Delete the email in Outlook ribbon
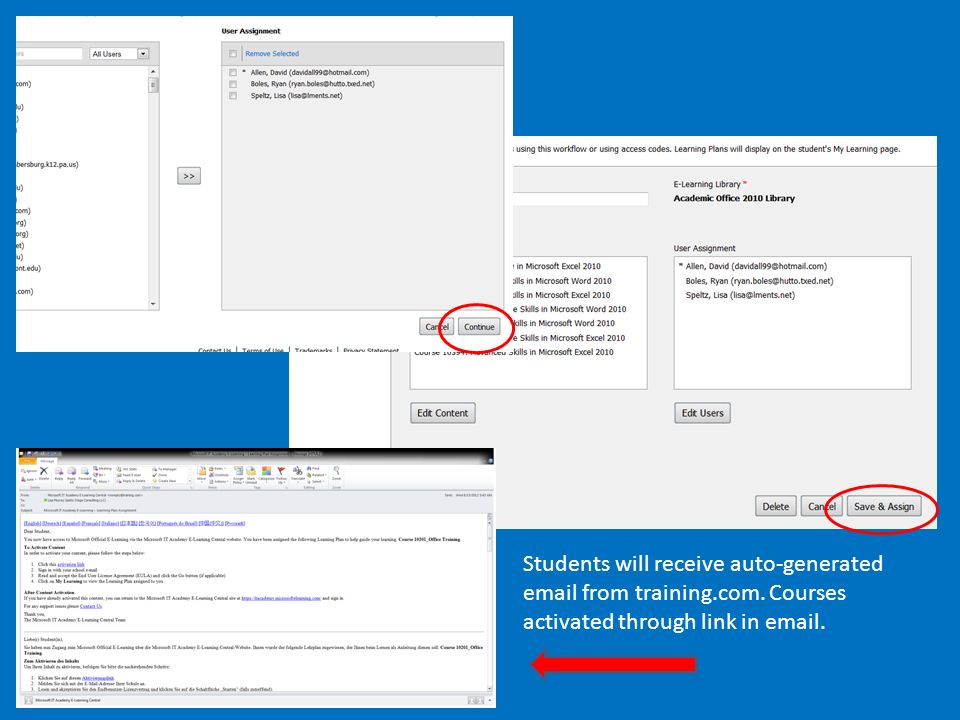This screenshot has width=960, height=720. tap(43, 473)
